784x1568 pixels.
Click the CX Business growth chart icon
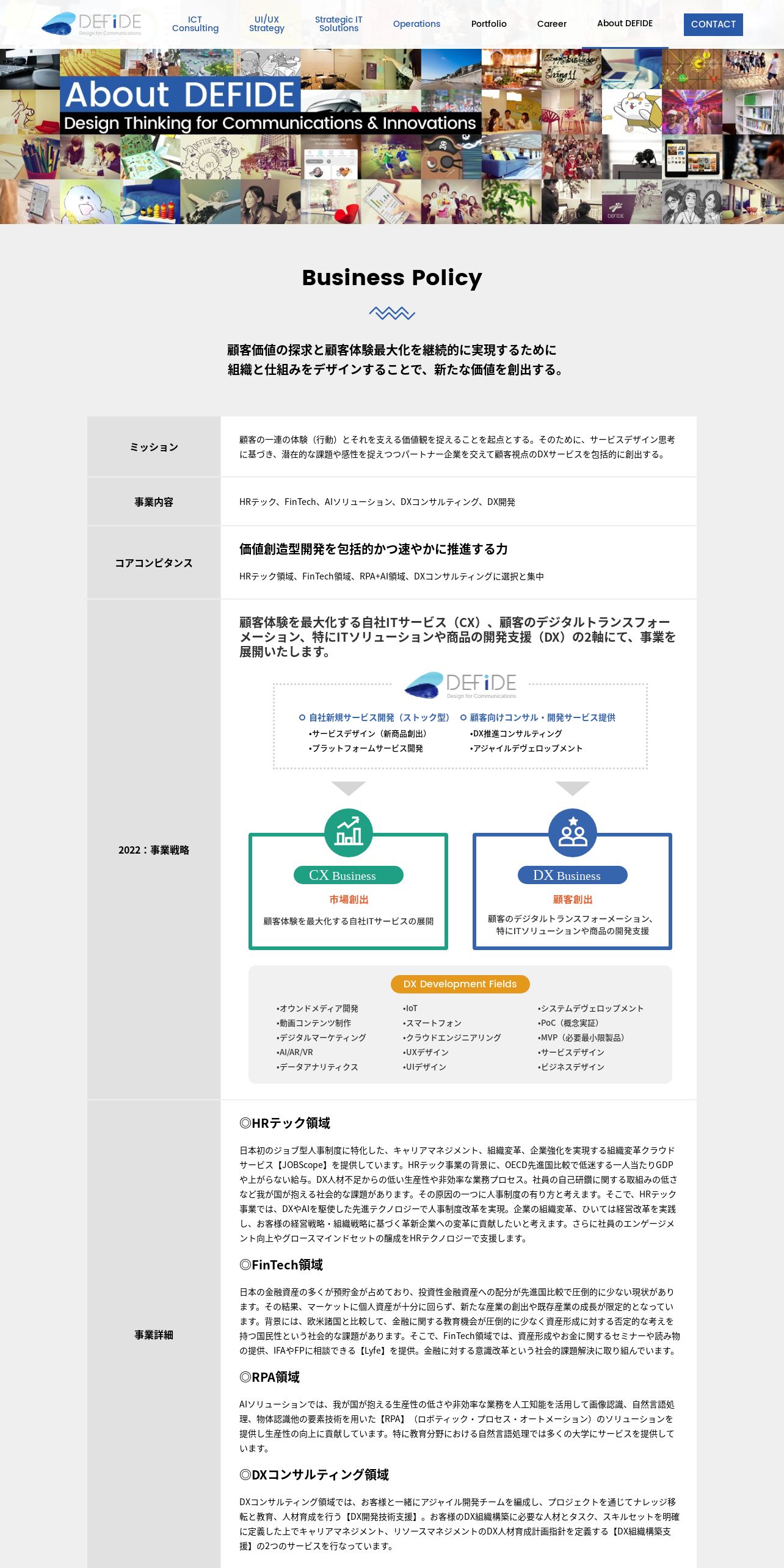(x=348, y=832)
